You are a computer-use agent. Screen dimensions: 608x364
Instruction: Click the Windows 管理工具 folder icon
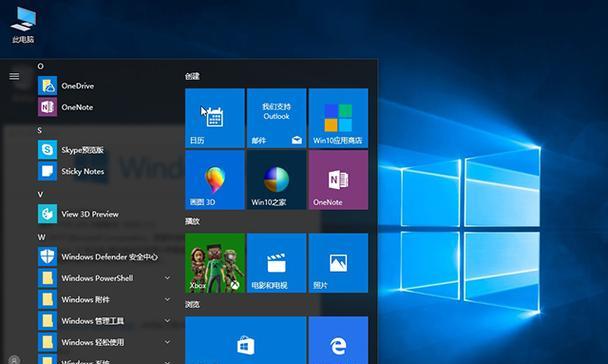coord(47,321)
